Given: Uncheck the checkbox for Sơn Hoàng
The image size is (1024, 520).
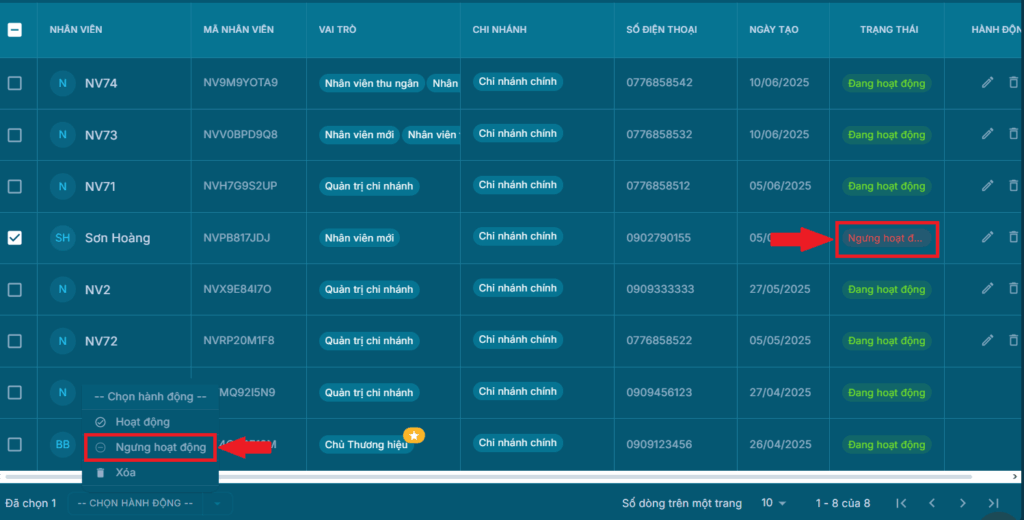Looking at the screenshot, I should point(15,238).
